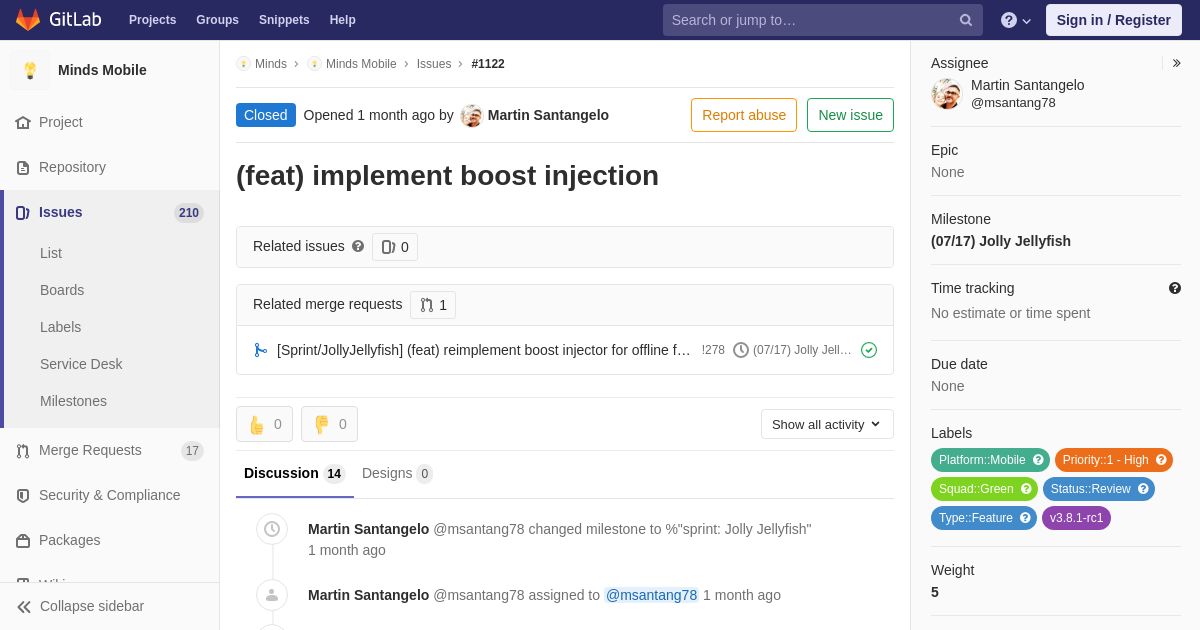Click the Report abuse button
This screenshot has height=630, width=1200.
[x=744, y=115]
